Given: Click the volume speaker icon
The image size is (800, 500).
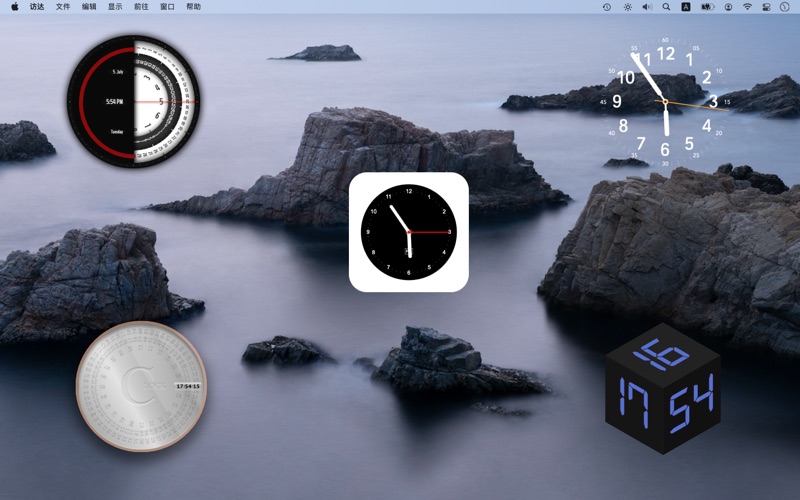Looking at the screenshot, I should 647,7.
